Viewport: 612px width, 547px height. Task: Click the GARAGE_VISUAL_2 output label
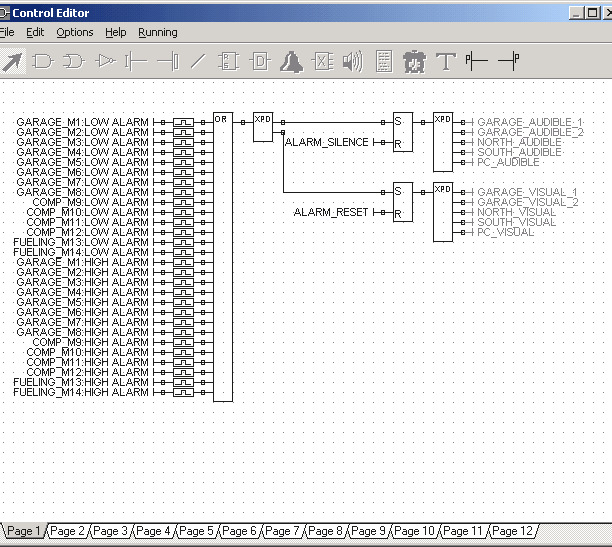click(x=528, y=202)
